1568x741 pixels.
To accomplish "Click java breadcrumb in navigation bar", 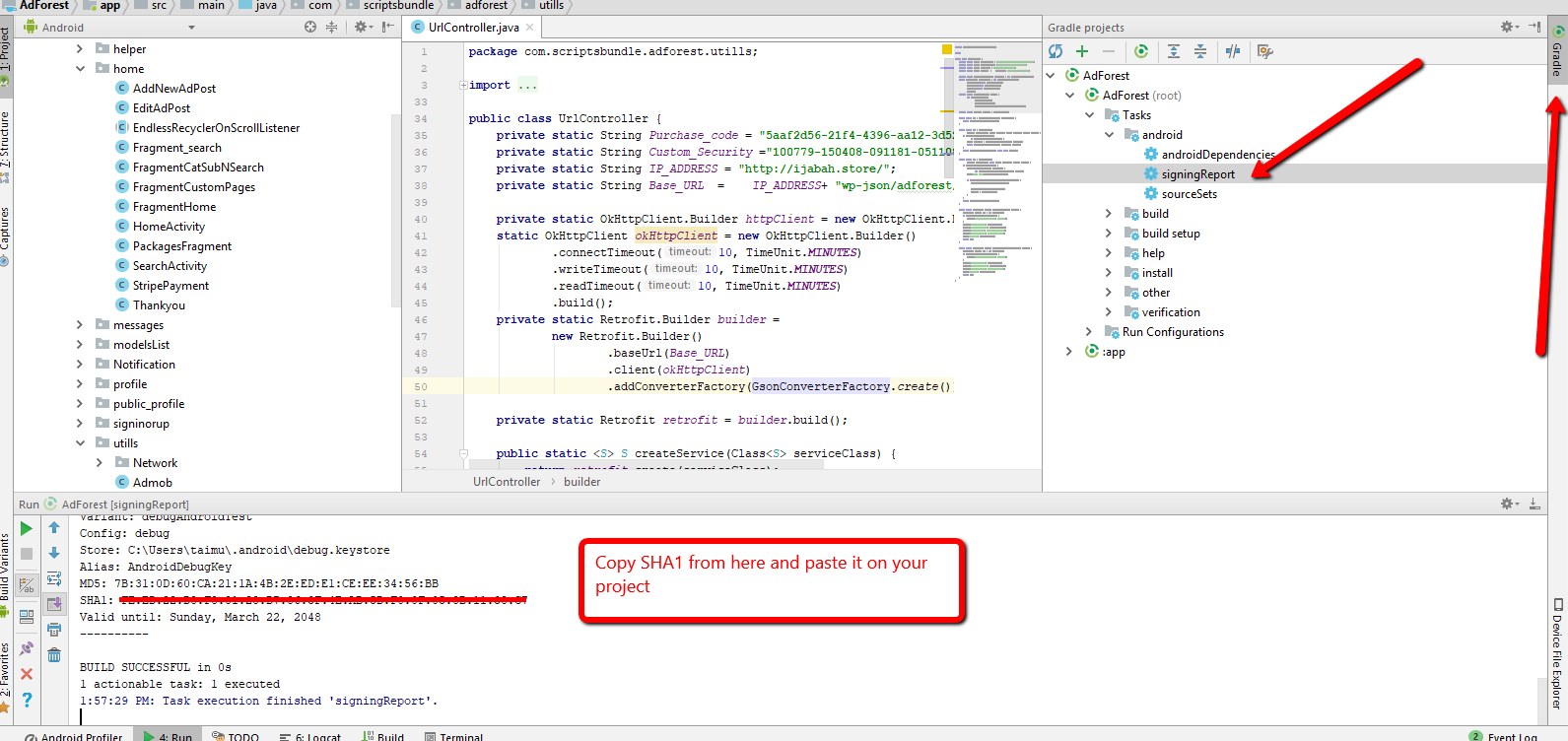I will pos(258,5).
